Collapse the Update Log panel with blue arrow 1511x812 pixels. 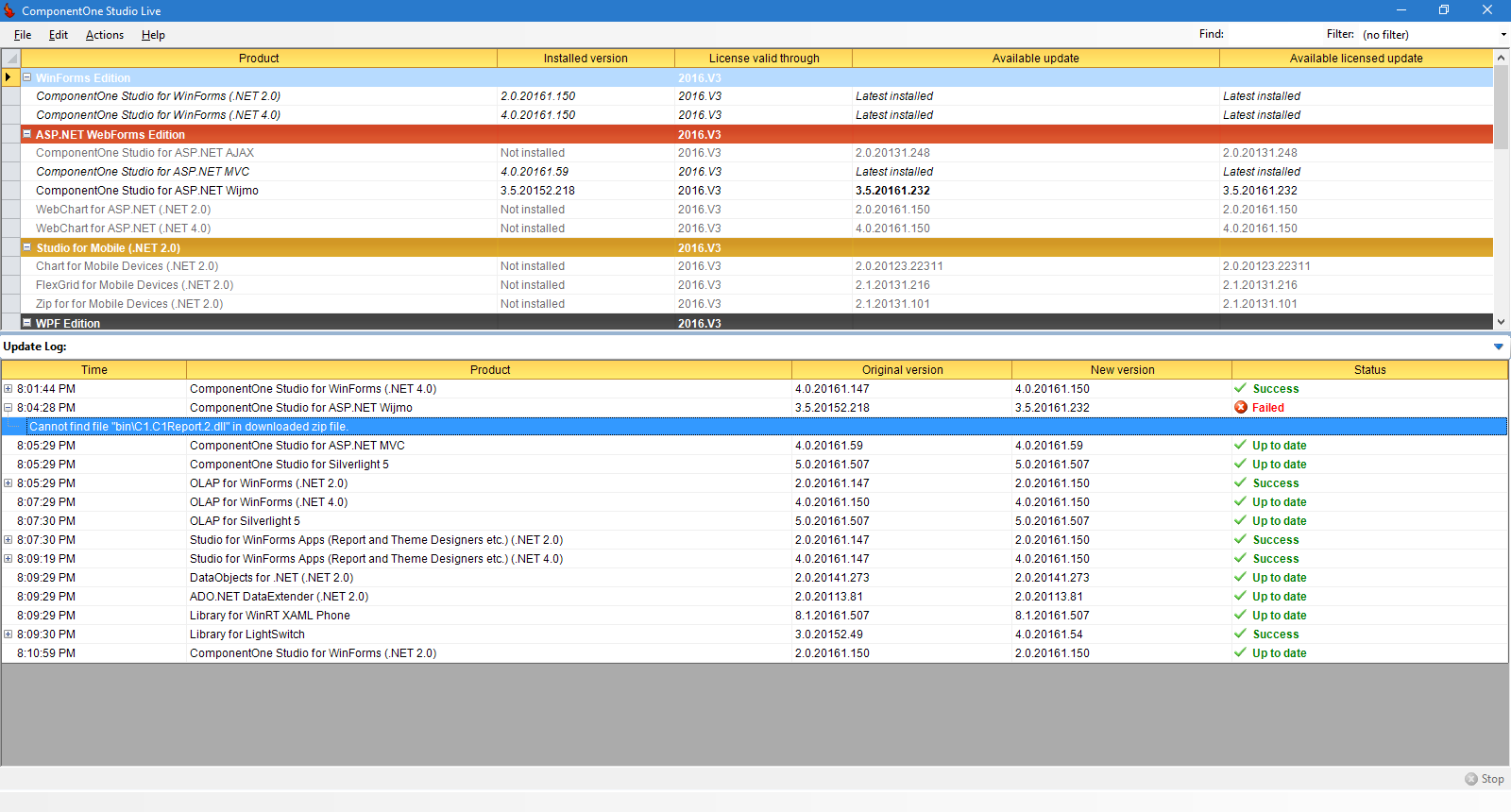[x=1498, y=347]
